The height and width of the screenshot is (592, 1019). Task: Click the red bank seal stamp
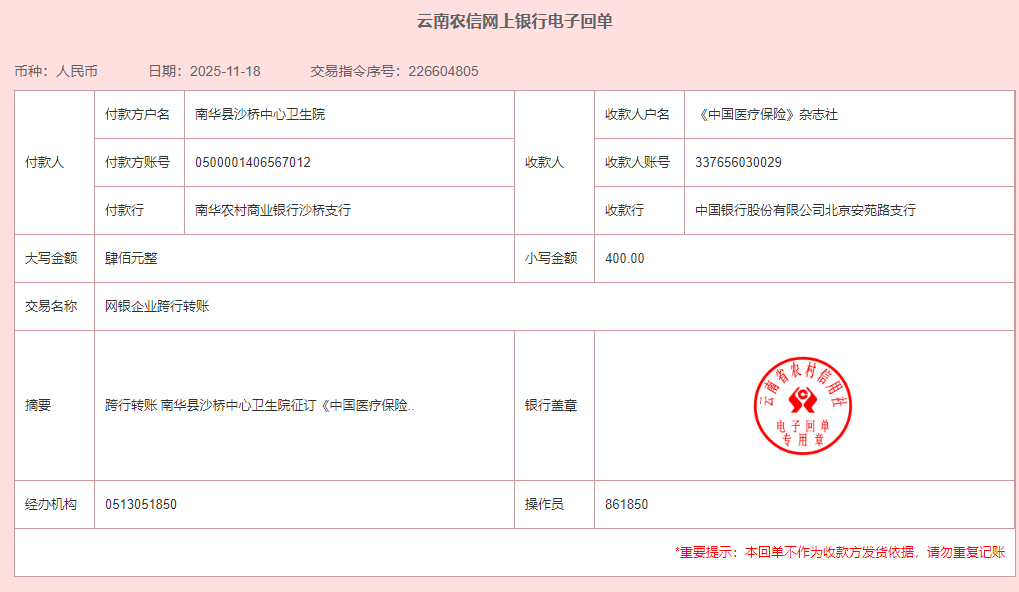803,405
